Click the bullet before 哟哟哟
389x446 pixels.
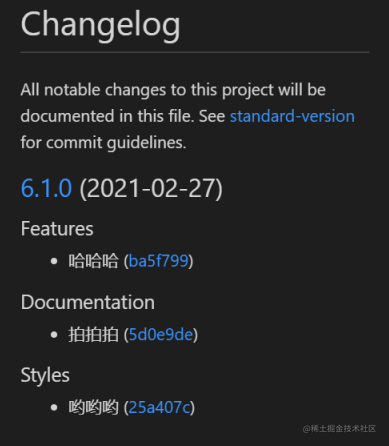(54, 407)
